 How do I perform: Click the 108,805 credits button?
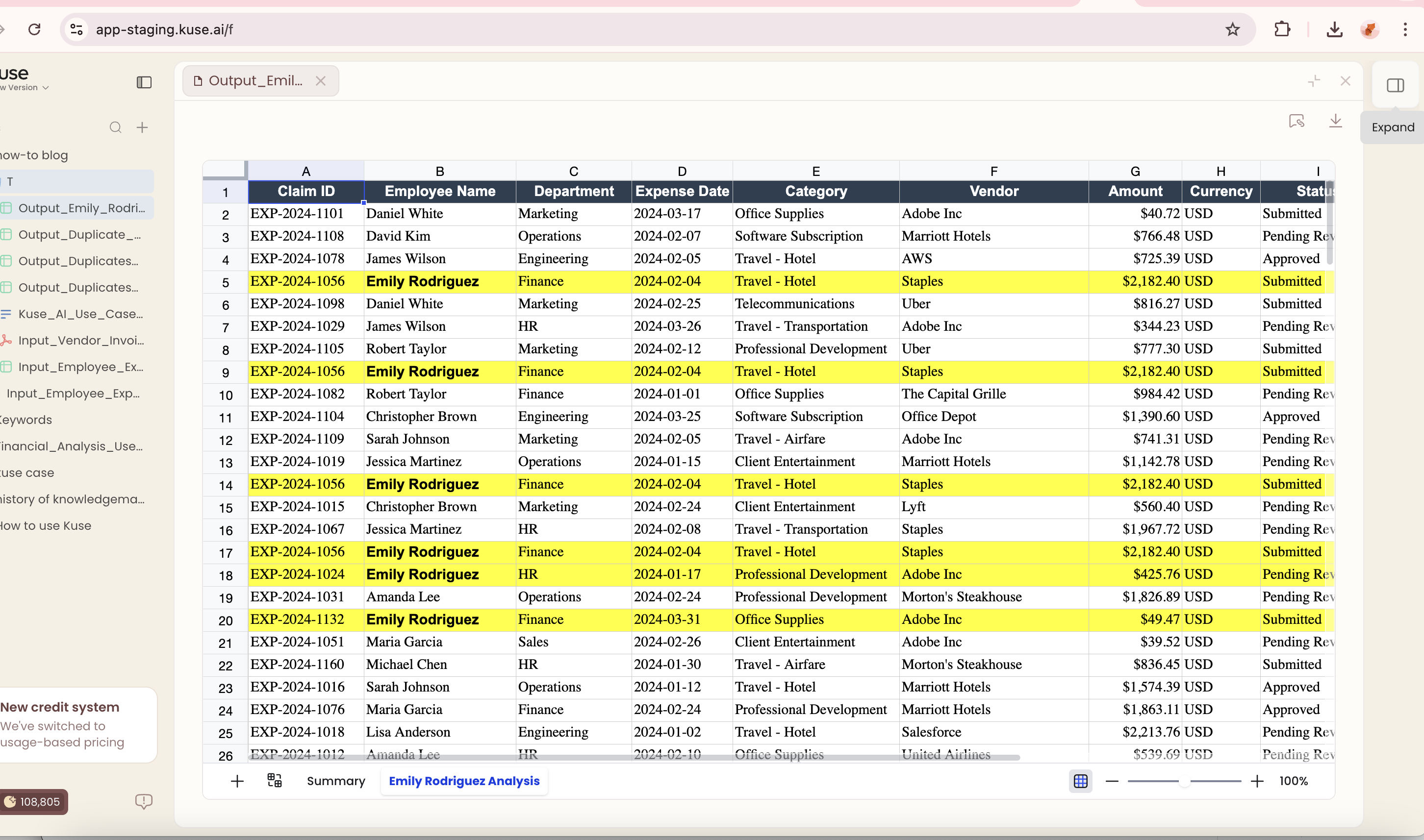(x=33, y=801)
